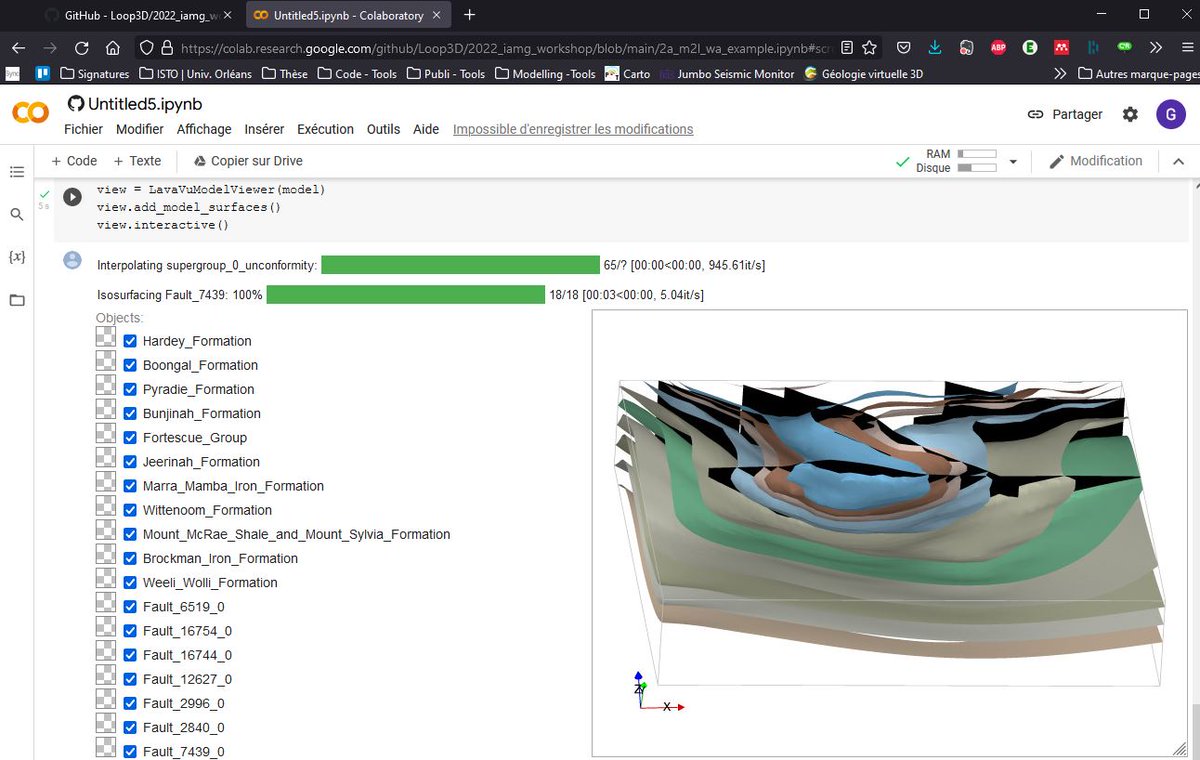This screenshot has width=1200, height=760.
Task: Uncheck Hardey_Formation visibility
Action: pos(130,341)
